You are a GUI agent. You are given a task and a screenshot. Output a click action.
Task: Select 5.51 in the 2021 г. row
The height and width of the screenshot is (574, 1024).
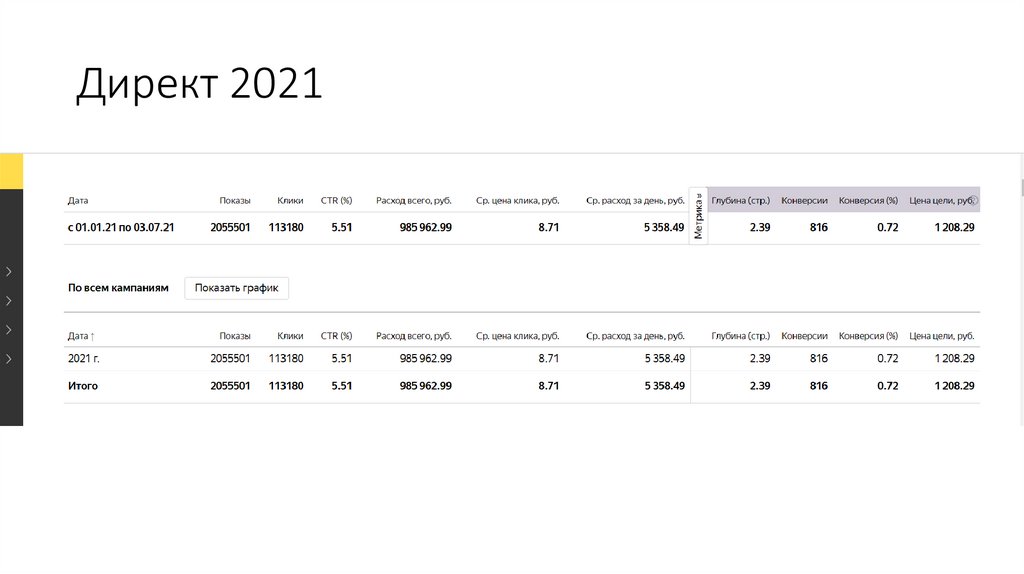342,359
